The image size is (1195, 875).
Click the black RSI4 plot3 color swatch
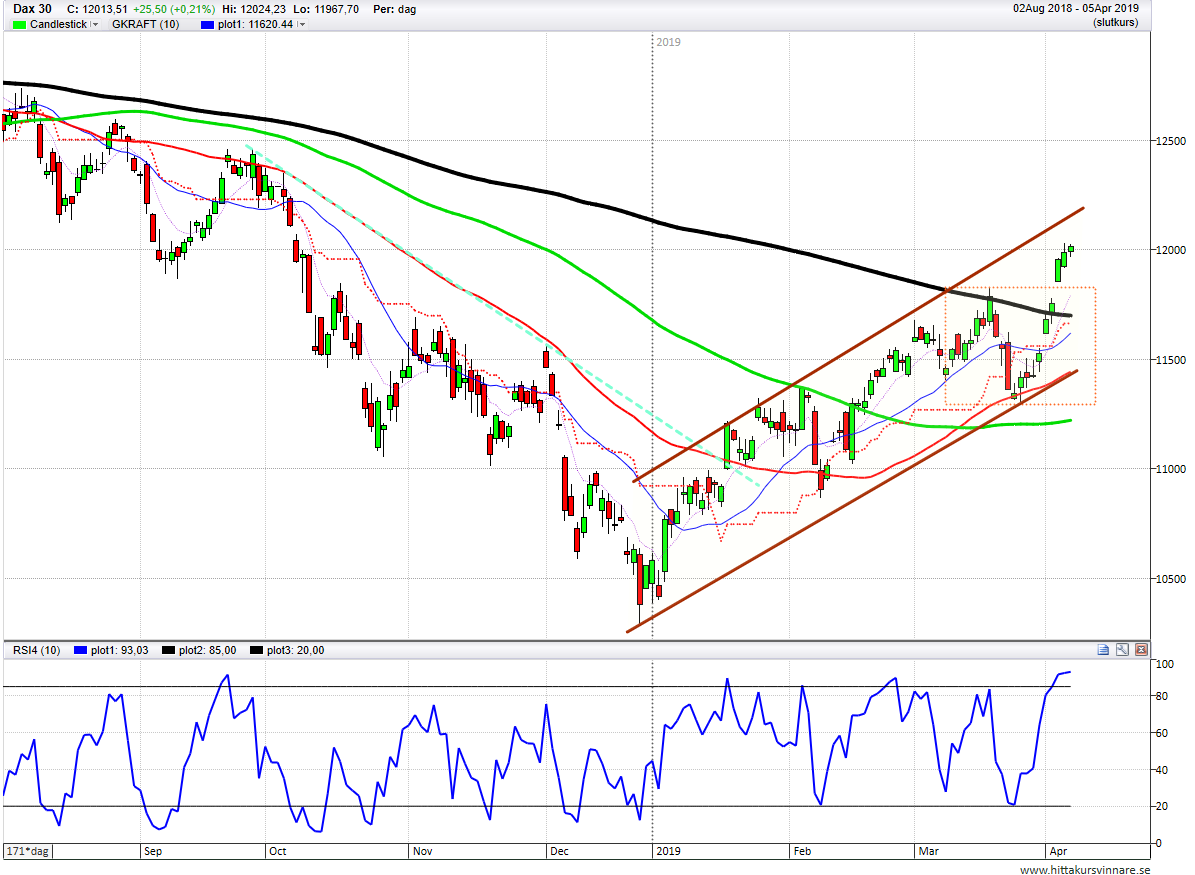point(256,650)
